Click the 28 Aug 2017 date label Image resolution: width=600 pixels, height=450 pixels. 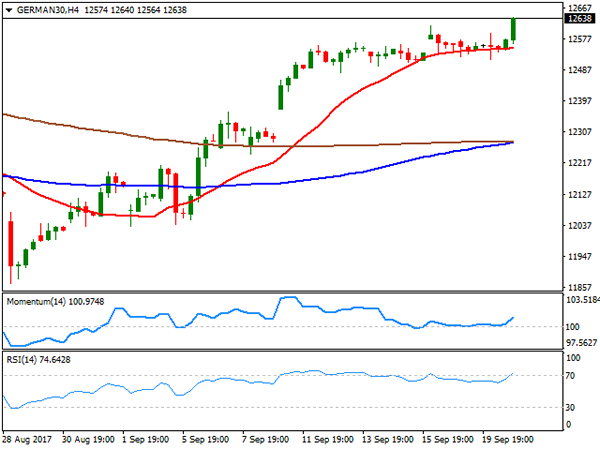(x=27, y=439)
